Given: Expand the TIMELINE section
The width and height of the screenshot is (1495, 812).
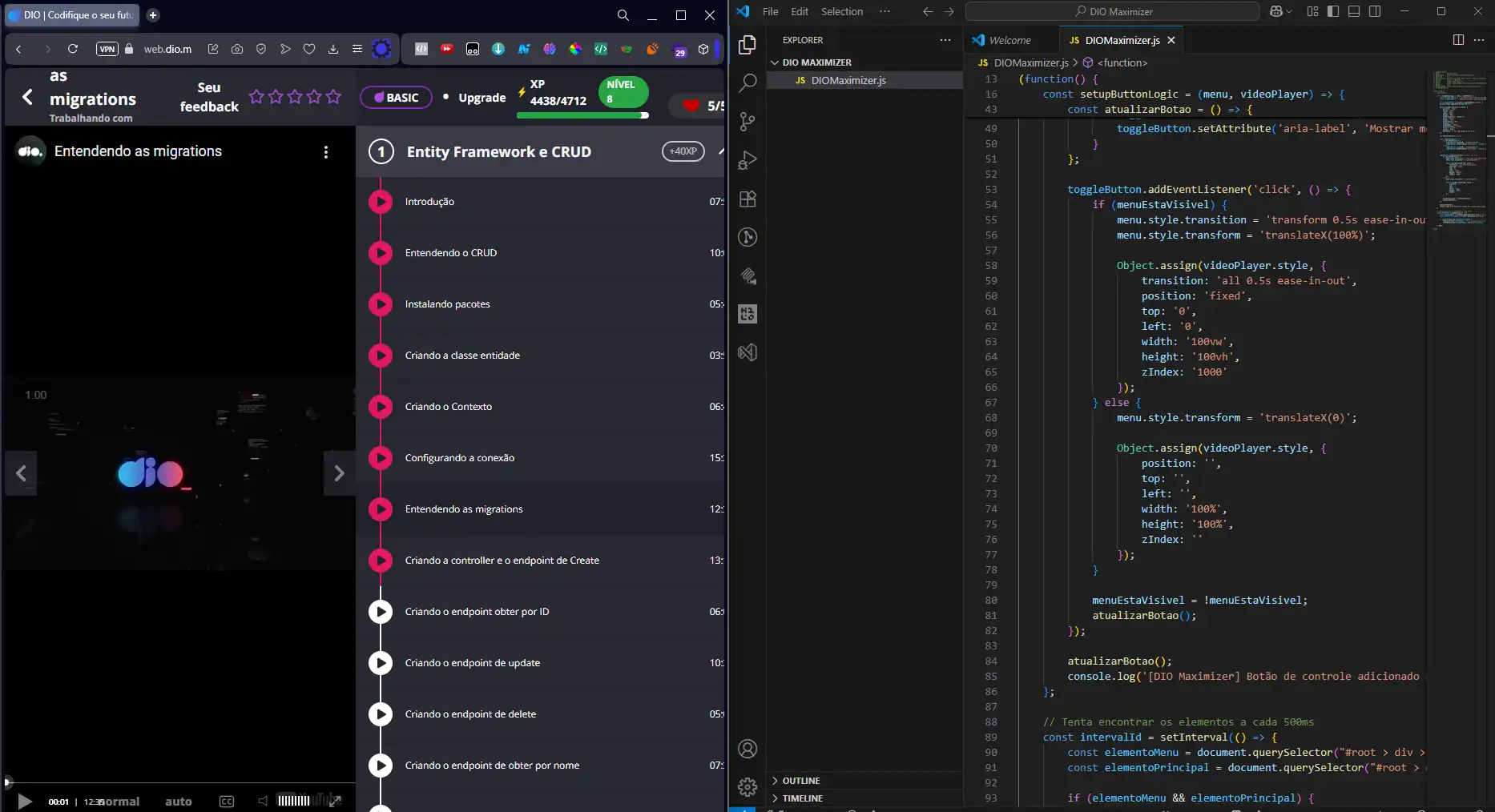Looking at the screenshot, I should tap(864, 798).
